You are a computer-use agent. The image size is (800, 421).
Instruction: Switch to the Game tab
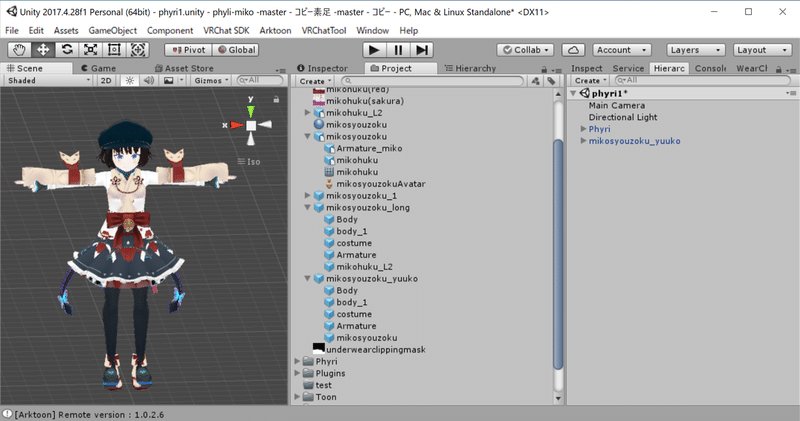click(98, 68)
